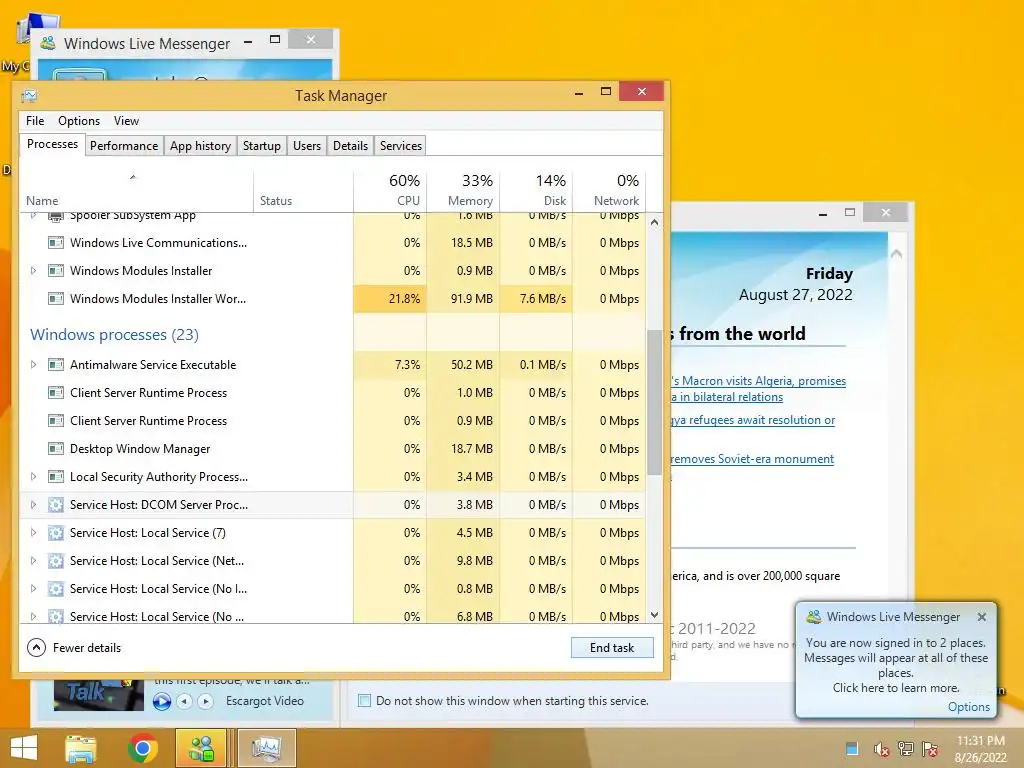
Task: Click the process list scroll up arrow
Action: (654, 223)
